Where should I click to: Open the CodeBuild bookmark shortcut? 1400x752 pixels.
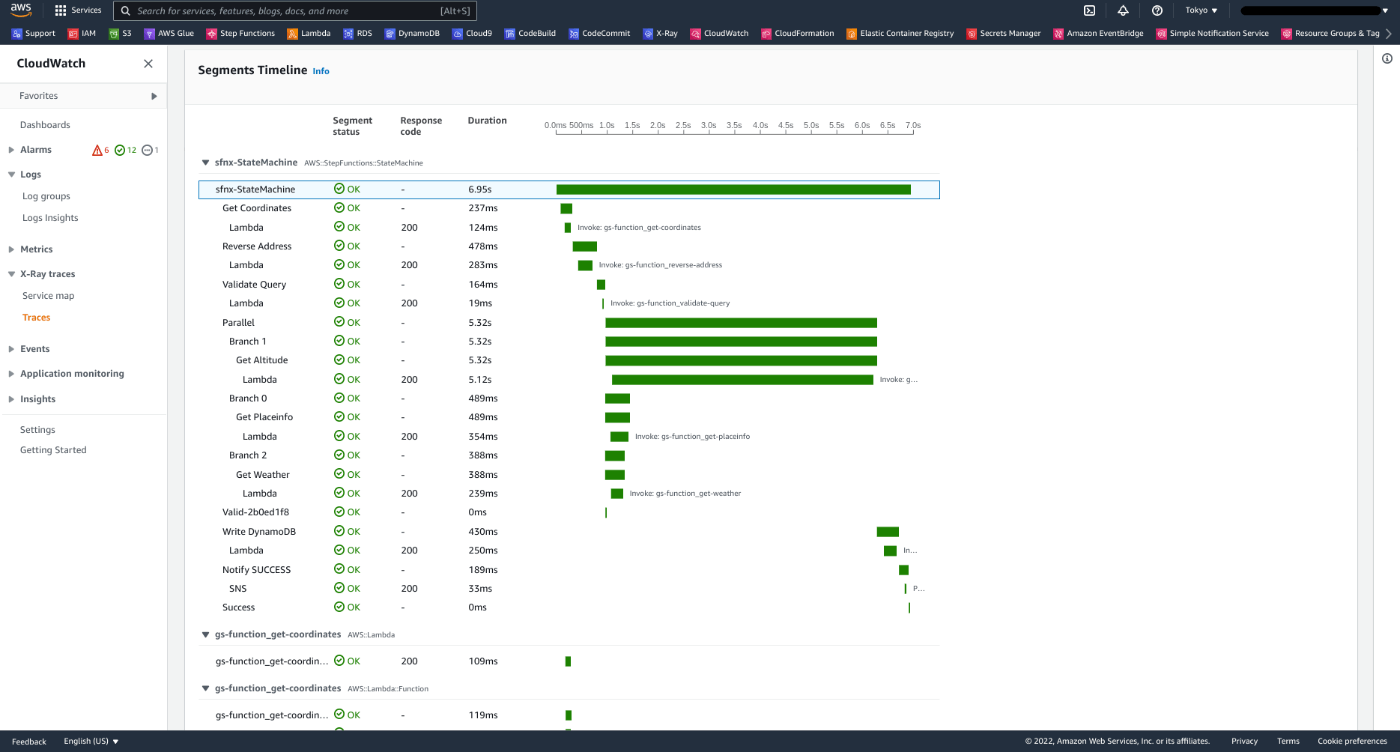[x=531, y=33]
